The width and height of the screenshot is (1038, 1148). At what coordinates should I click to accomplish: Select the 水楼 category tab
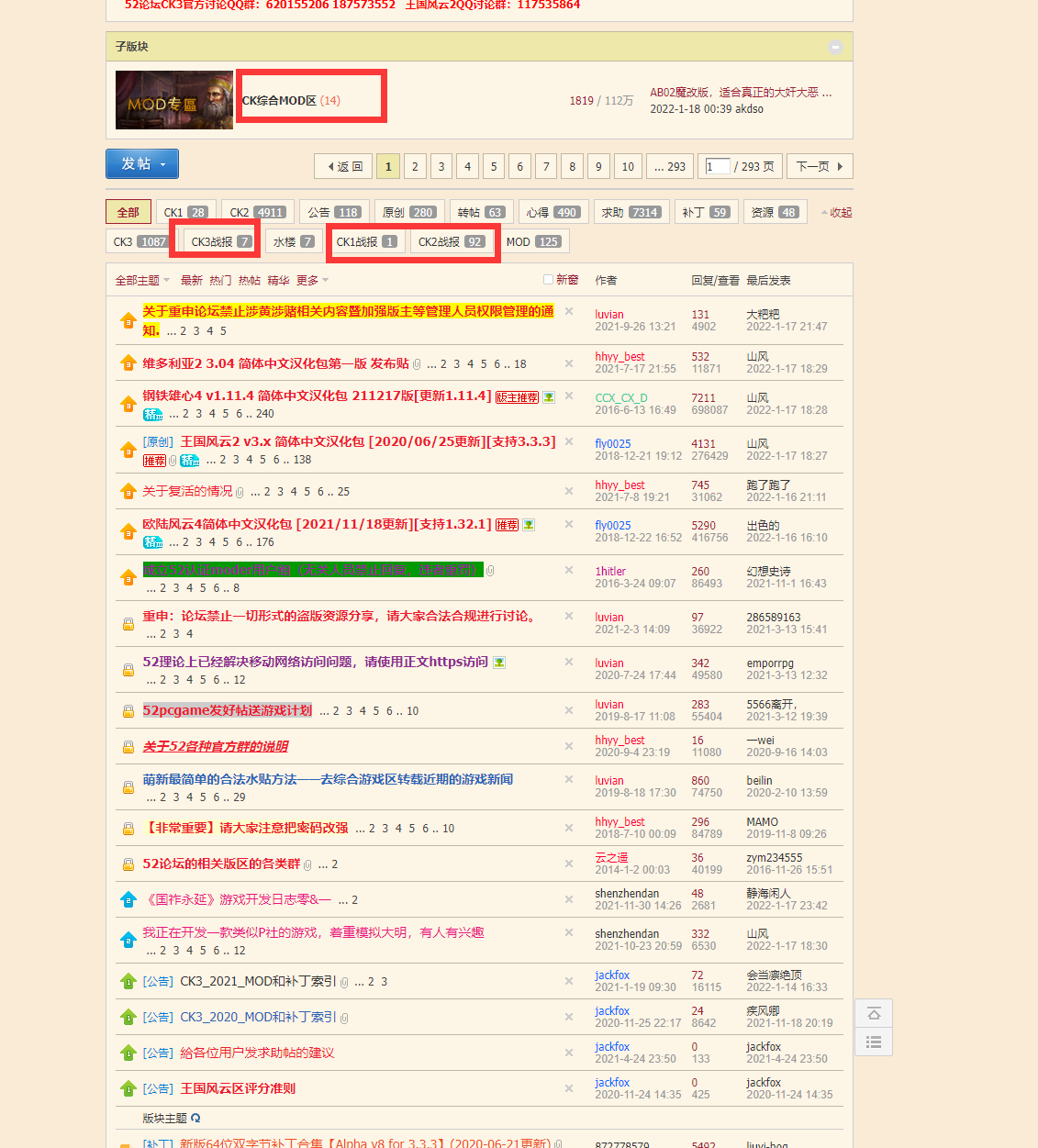click(295, 241)
